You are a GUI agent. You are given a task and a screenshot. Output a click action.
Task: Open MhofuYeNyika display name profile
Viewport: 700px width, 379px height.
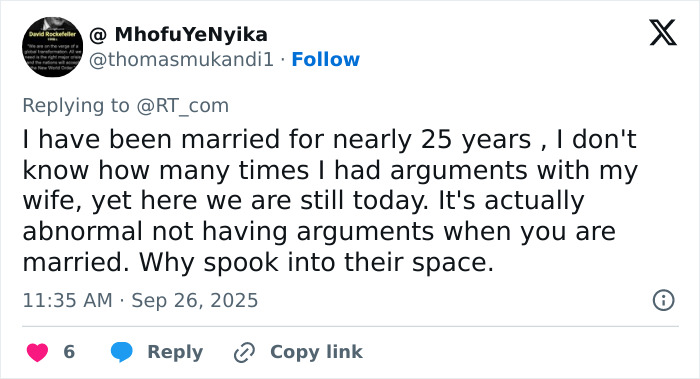coord(191,34)
